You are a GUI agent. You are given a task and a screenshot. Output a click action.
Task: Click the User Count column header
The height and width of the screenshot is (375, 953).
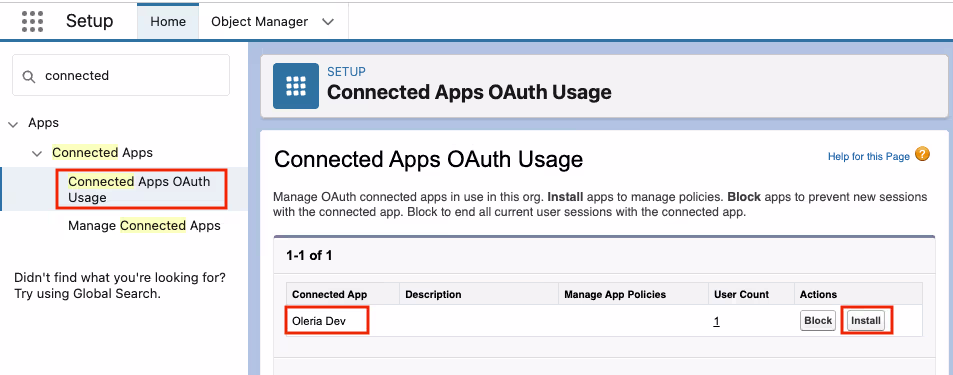click(741, 294)
